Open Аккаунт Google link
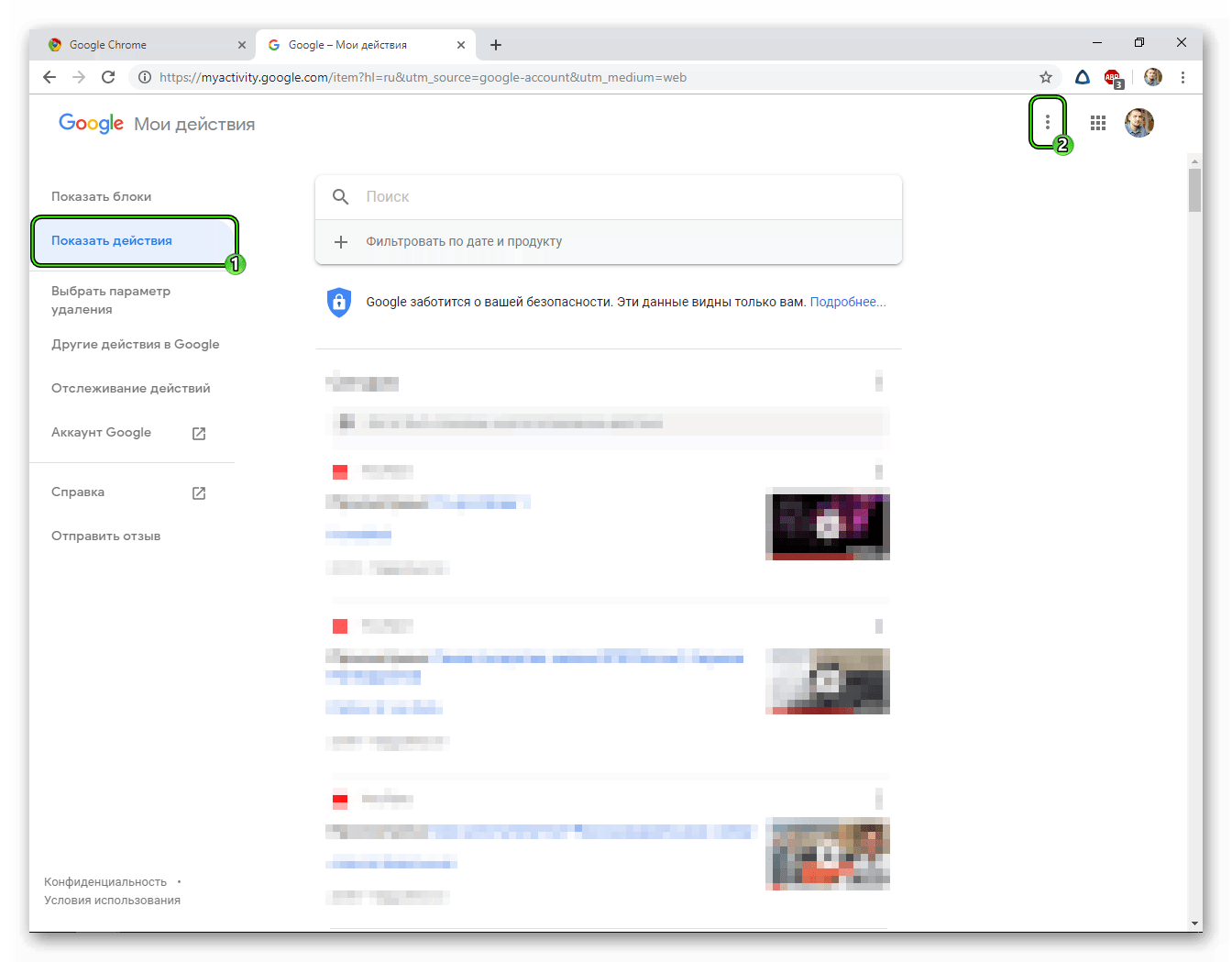The image size is (1232, 962). coord(101,432)
